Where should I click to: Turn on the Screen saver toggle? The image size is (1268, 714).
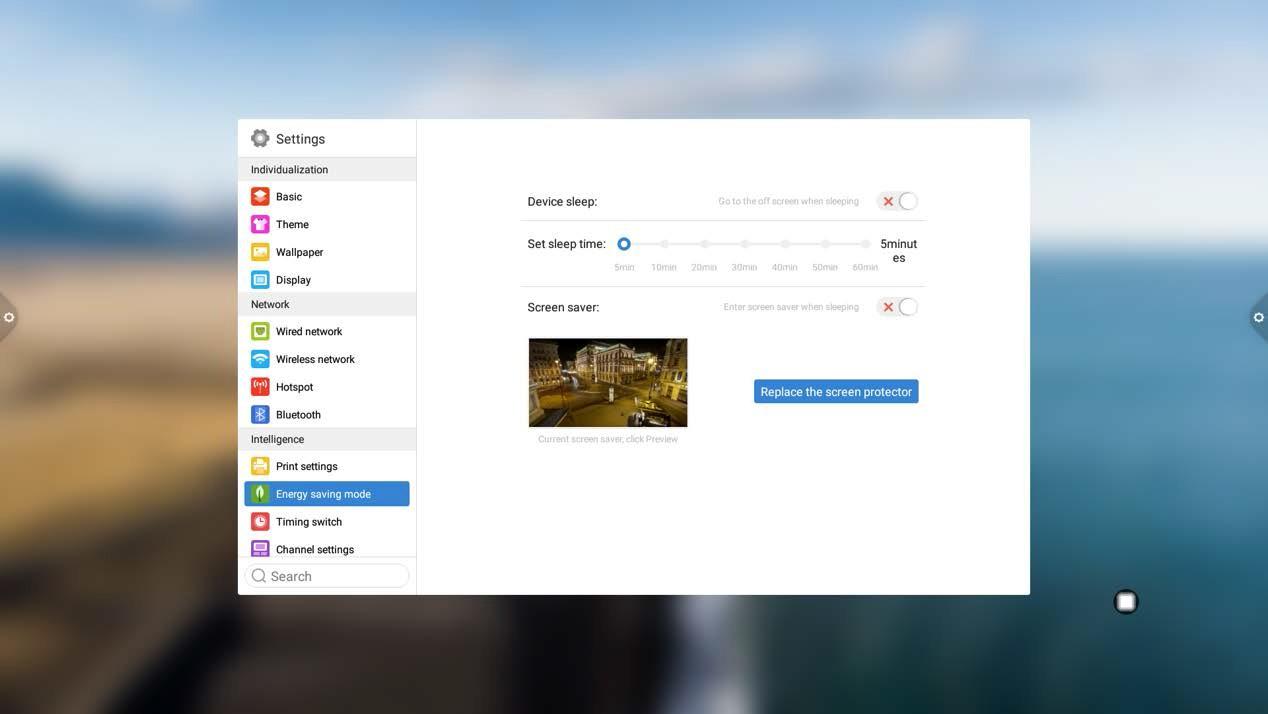pyautogui.click(x=898, y=307)
